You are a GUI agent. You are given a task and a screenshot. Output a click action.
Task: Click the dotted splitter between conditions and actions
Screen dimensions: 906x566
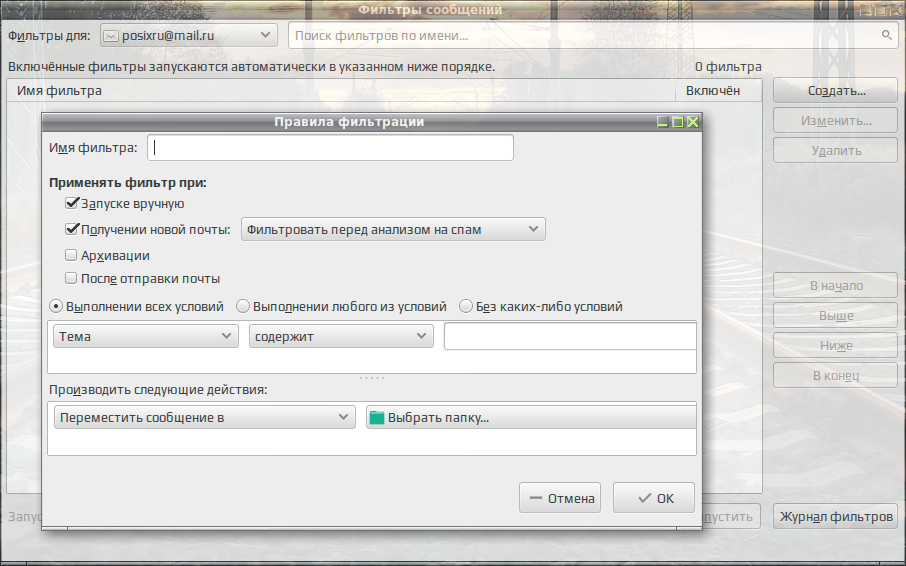click(x=372, y=378)
